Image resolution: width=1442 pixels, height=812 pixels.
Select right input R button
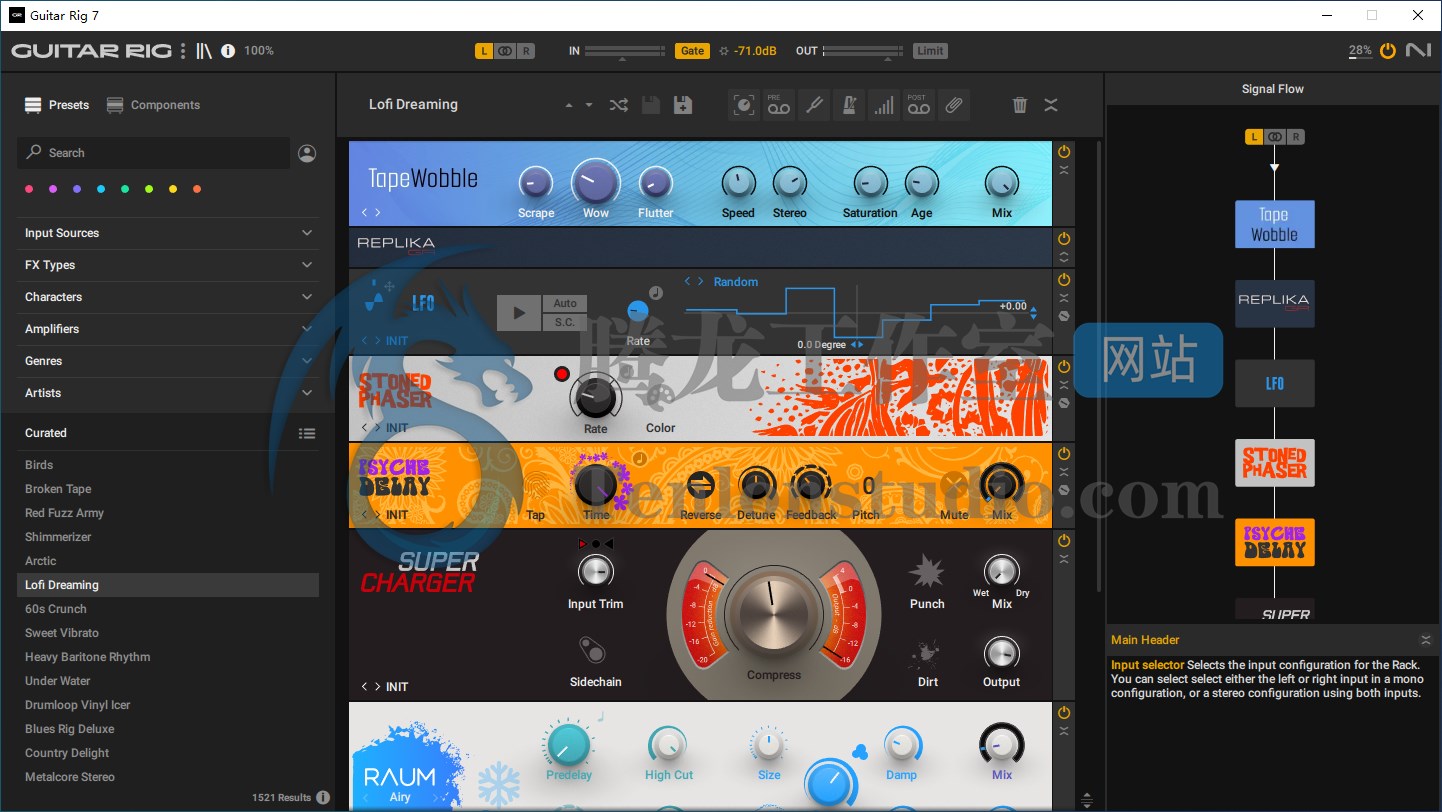[526, 51]
